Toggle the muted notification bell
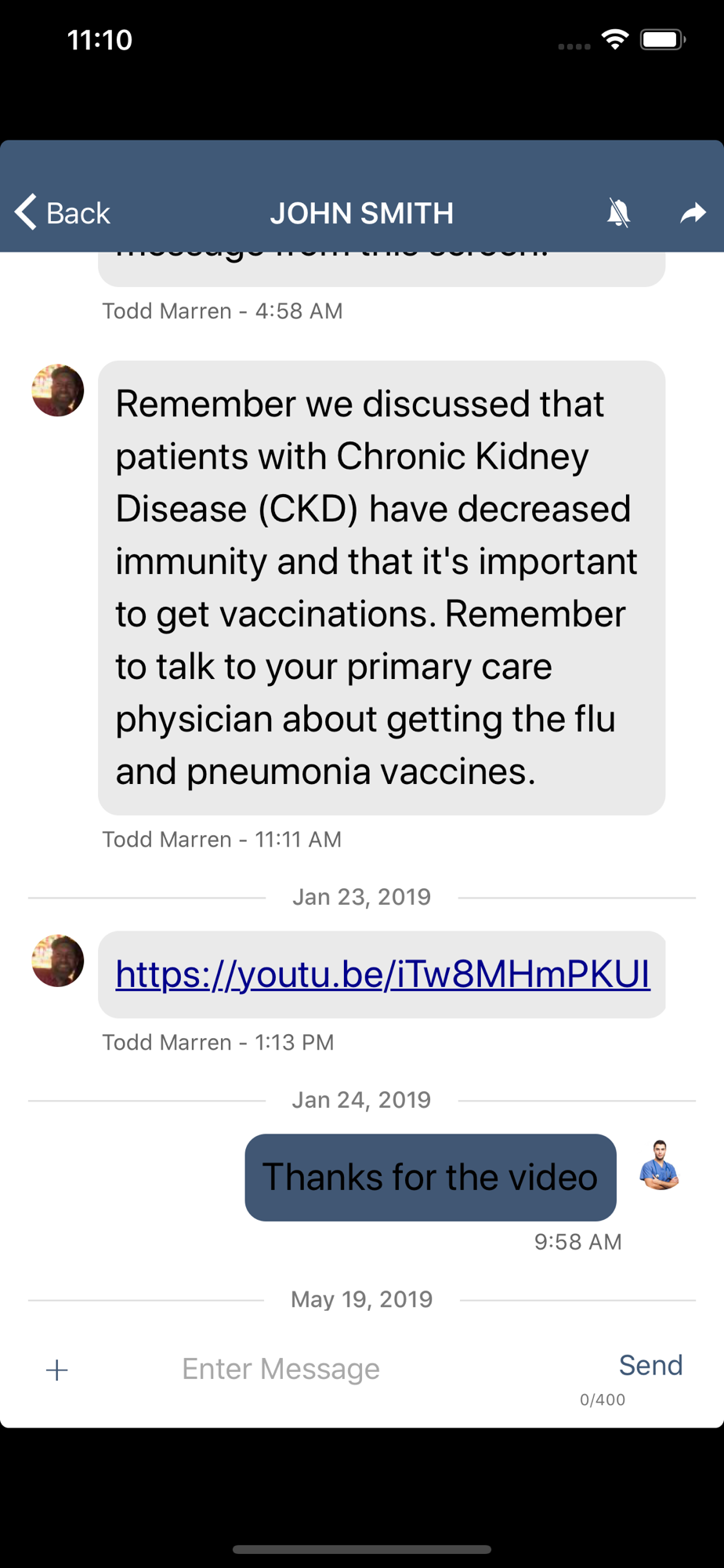 (x=618, y=212)
